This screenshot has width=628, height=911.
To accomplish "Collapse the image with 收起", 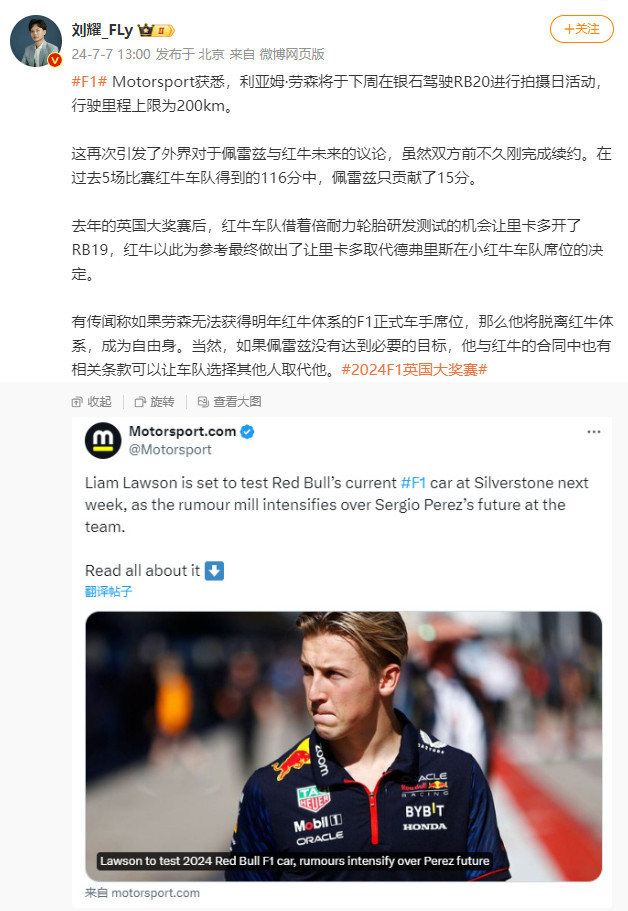I will [91, 401].
